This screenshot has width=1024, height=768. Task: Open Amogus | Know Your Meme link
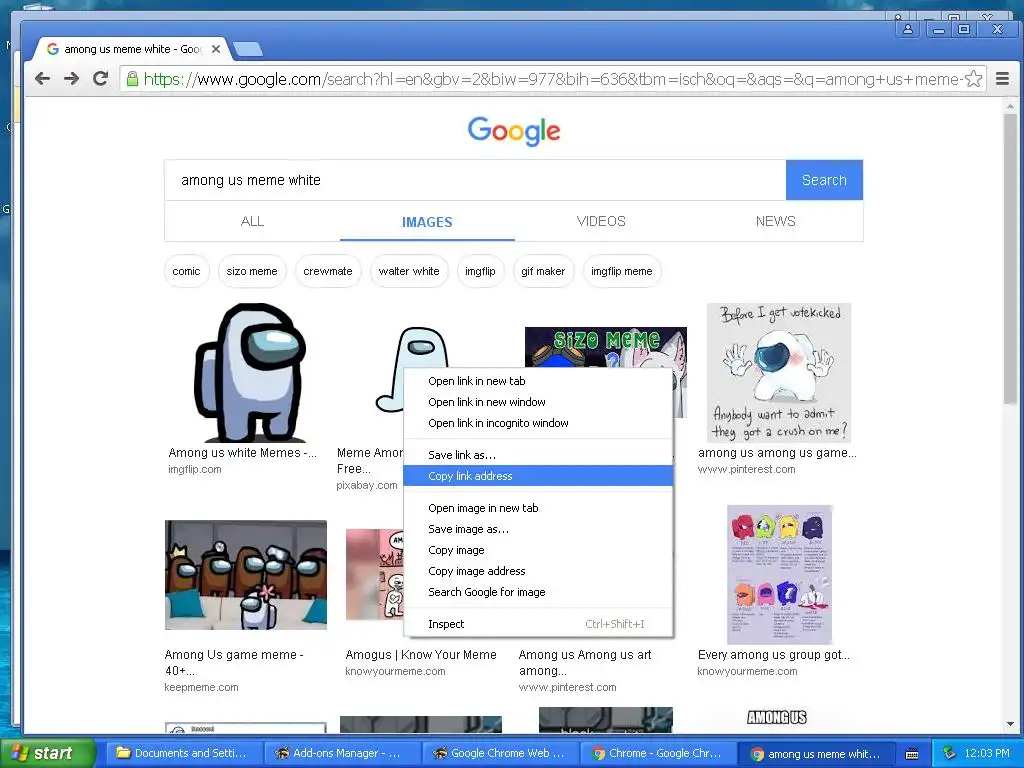(x=421, y=654)
